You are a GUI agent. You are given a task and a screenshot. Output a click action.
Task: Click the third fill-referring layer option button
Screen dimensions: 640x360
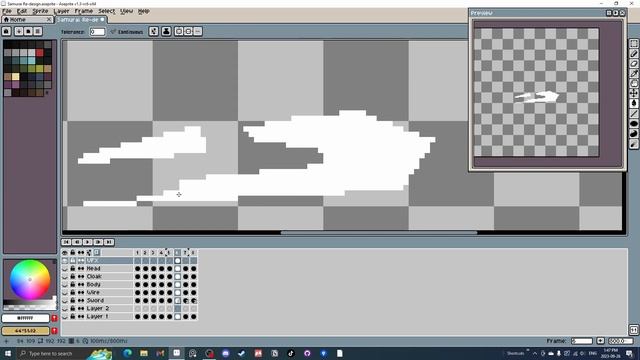(198, 31)
